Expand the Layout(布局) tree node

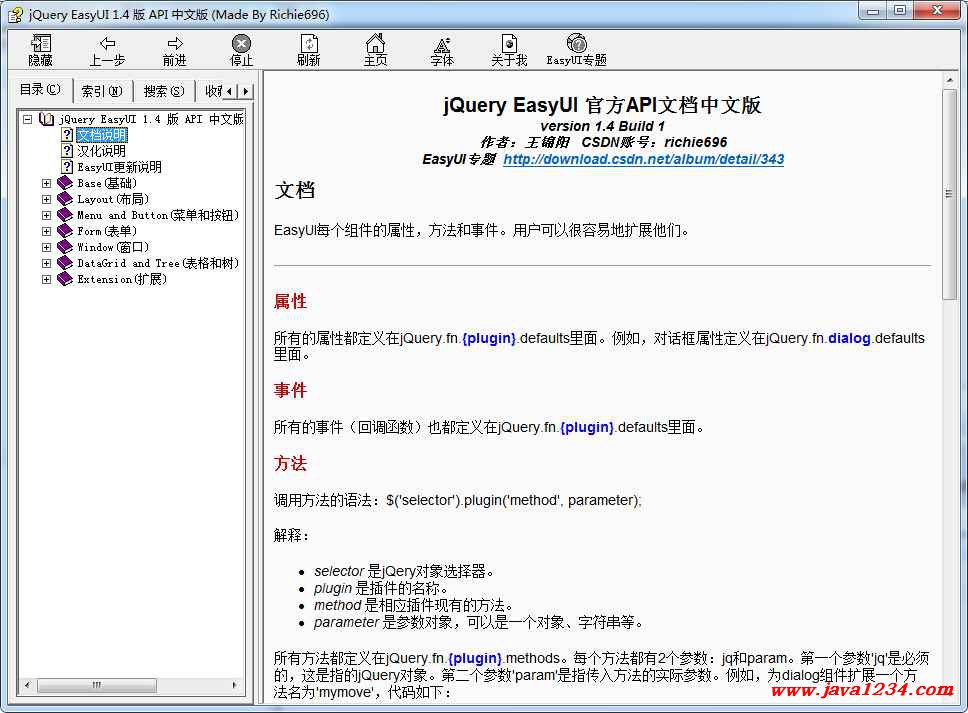[46, 199]
